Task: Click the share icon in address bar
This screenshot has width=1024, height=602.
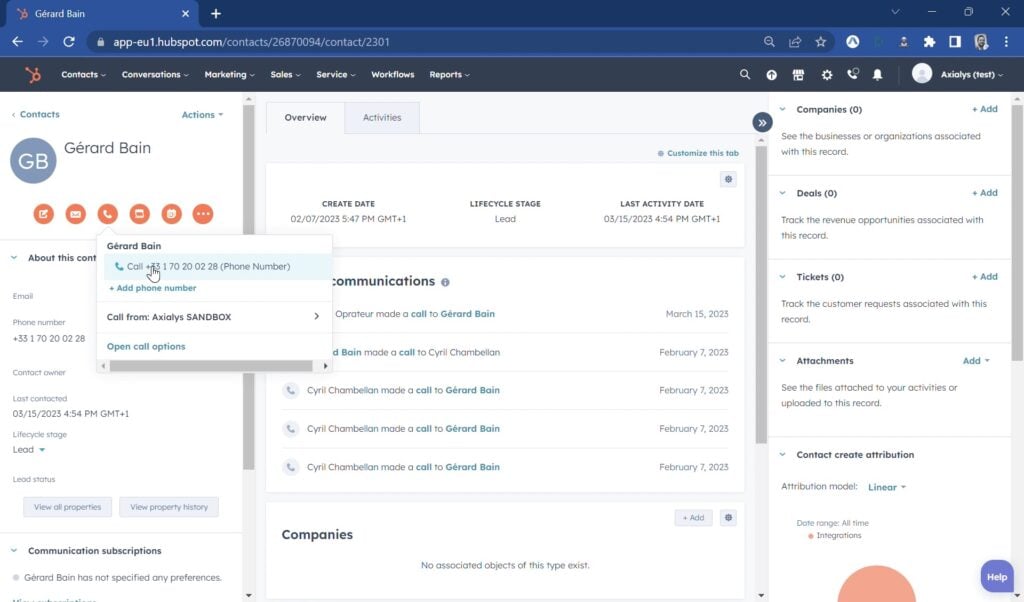Action: (x=795, y=42)
